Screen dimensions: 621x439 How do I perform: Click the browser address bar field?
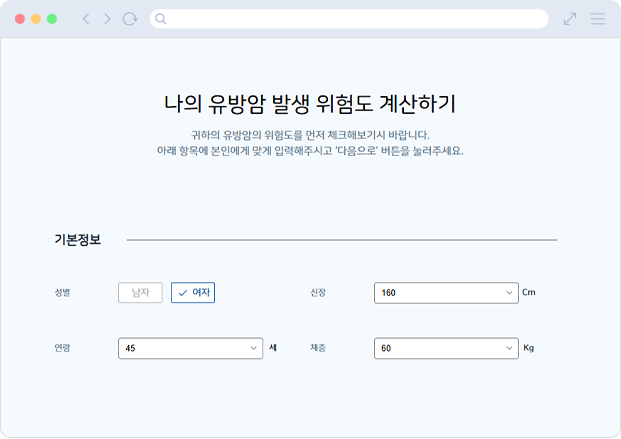350,19
